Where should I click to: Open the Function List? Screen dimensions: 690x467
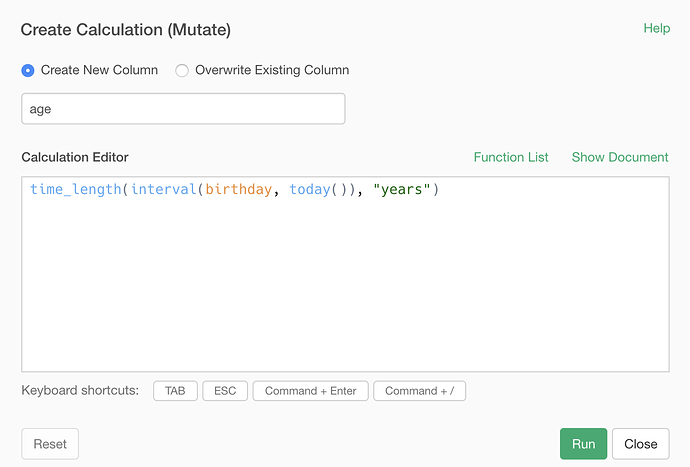pos(511,157)
